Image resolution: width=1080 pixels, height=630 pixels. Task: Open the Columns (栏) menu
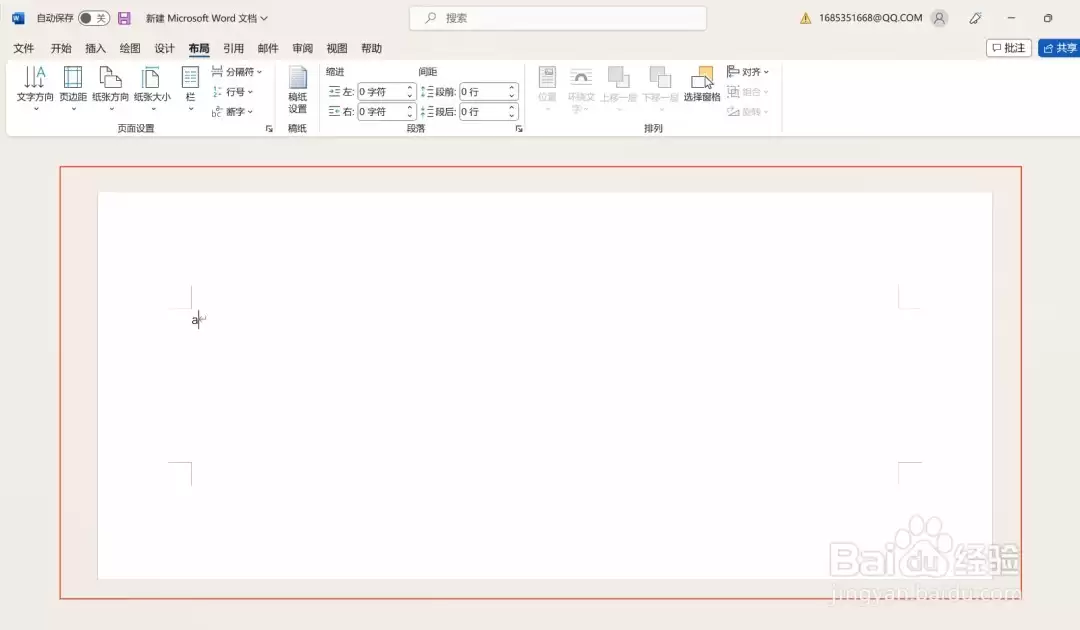click(190, 87)
